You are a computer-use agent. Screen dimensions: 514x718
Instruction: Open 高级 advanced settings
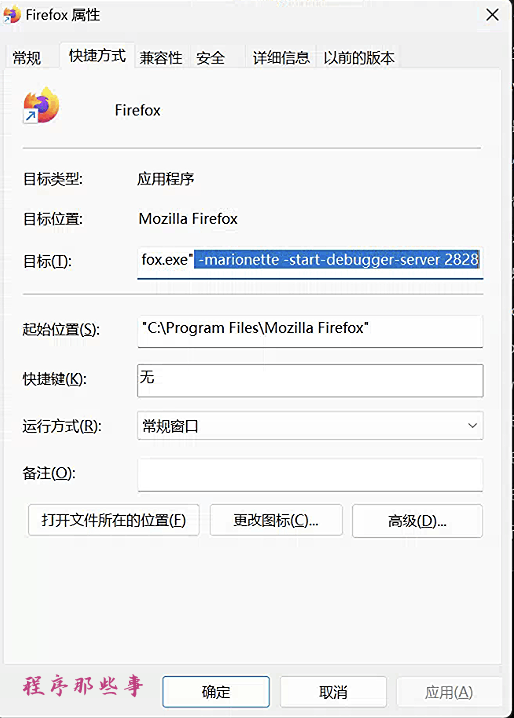point(417,521)
